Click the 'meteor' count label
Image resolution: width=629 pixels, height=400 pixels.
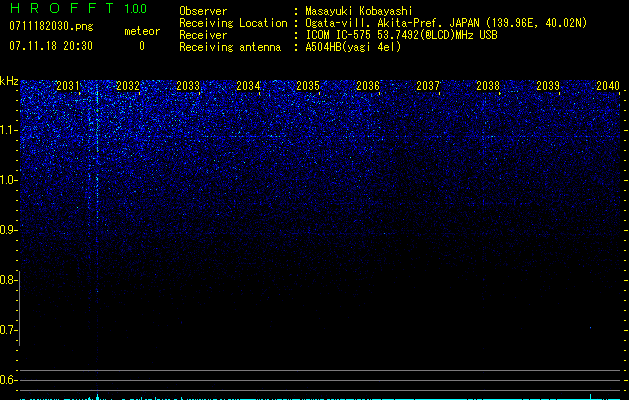pyautogui.click(x=142, y=31)
